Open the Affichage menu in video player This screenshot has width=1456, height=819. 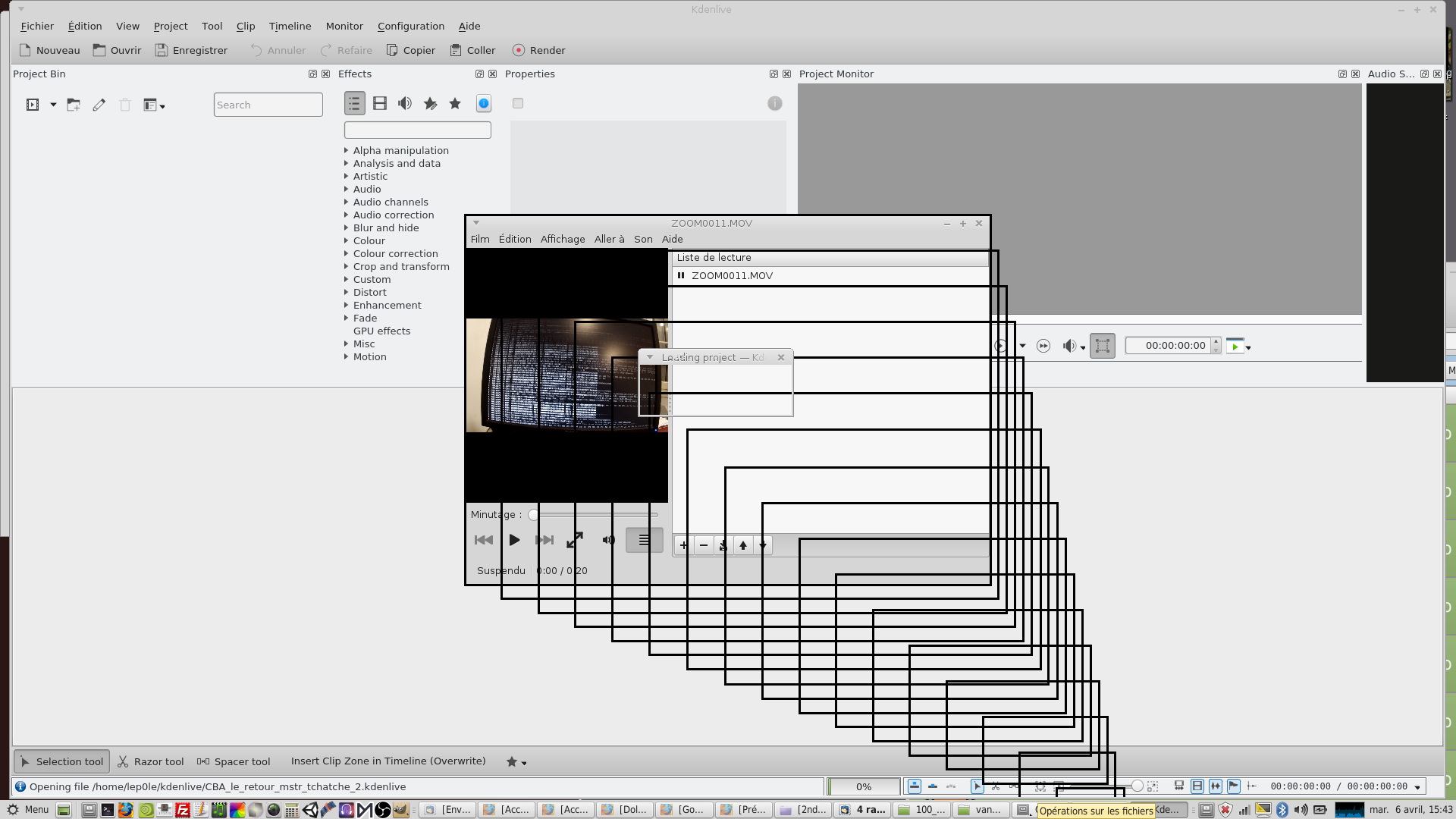click(562, 239)
